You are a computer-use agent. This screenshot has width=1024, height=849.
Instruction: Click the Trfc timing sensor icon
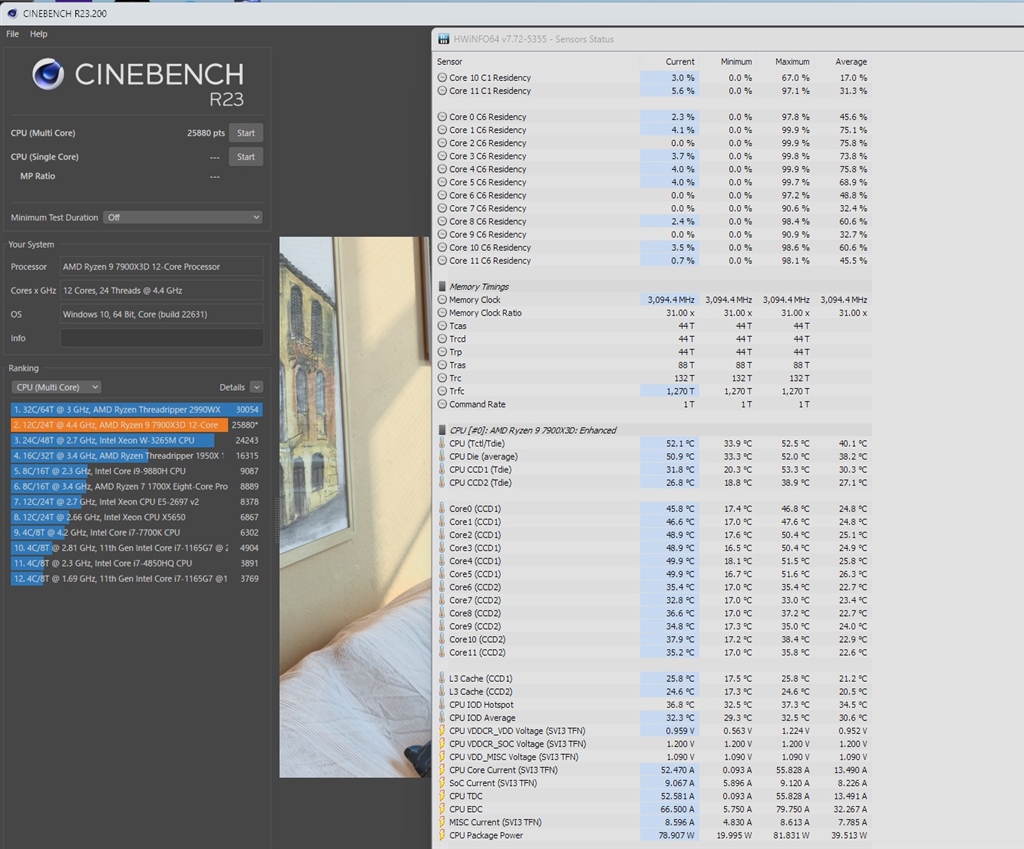point(442,391)
